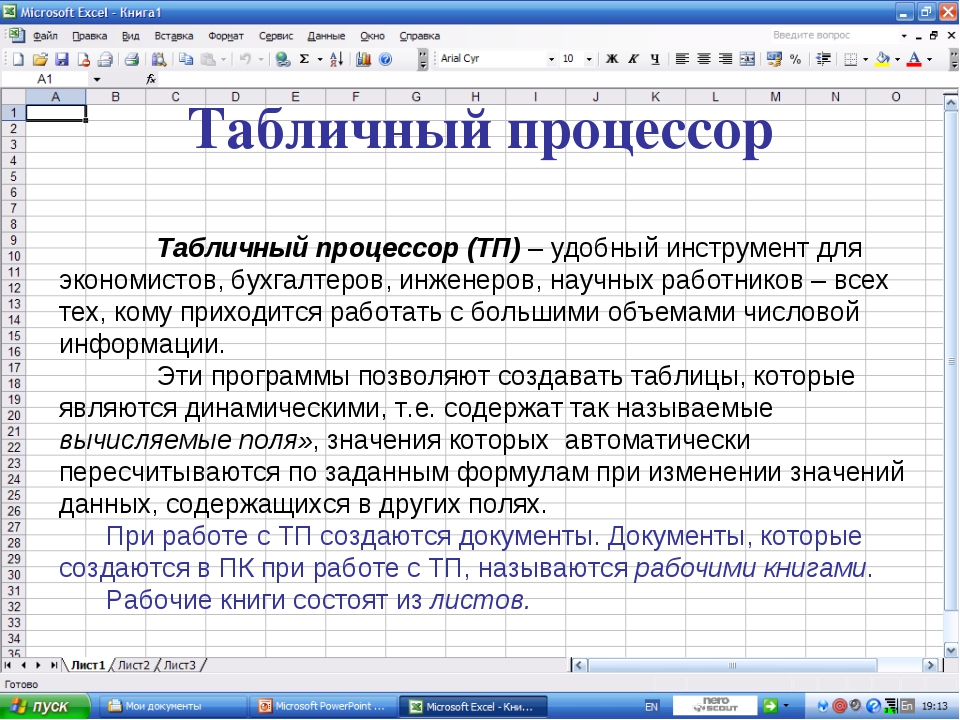This screenshot has width=960, height=720.
Task: Click the Sort Ascending icon
Action: tap(336, 59)
